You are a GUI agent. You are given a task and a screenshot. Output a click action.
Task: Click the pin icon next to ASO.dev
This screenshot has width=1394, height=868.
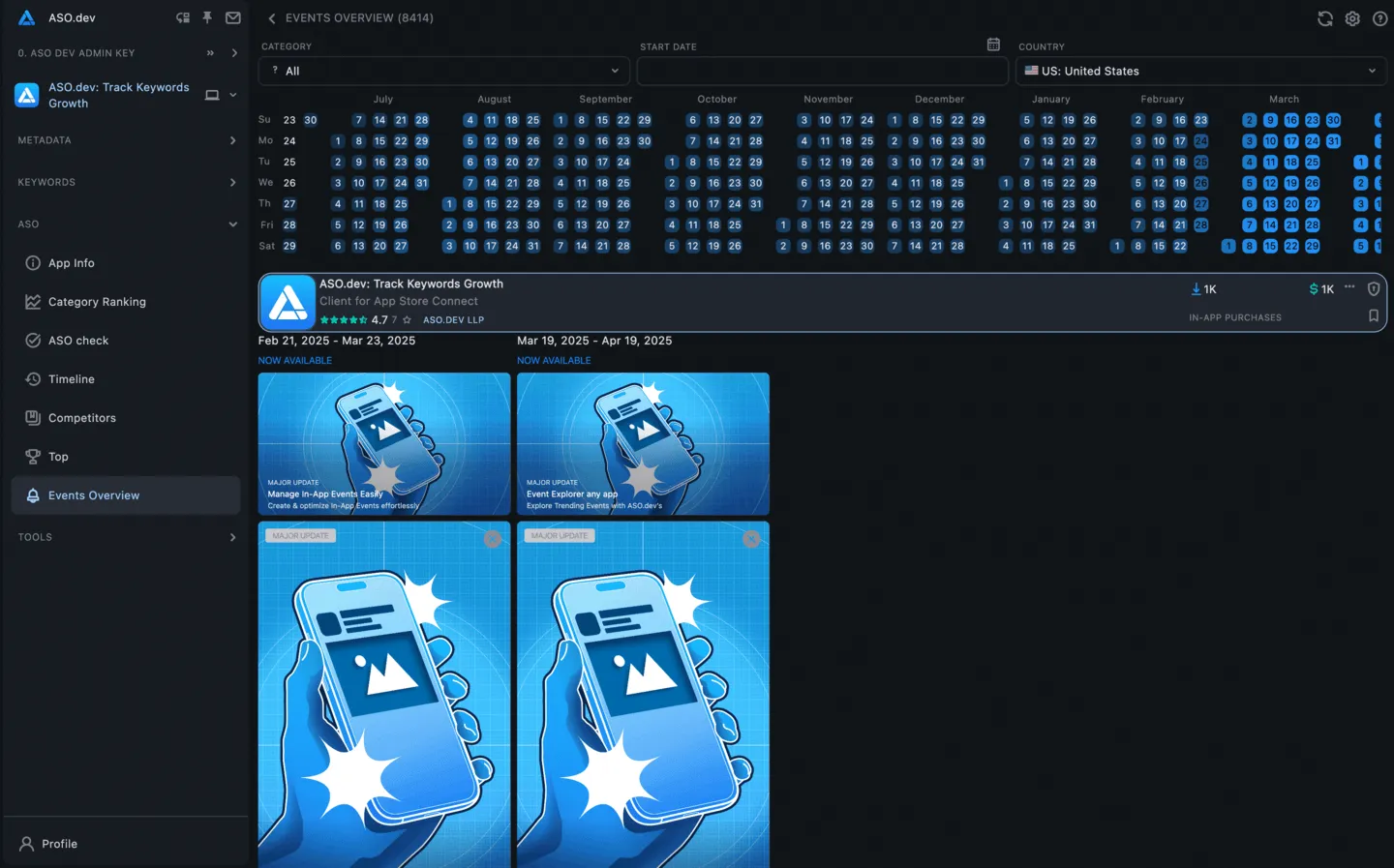[207, 17]
